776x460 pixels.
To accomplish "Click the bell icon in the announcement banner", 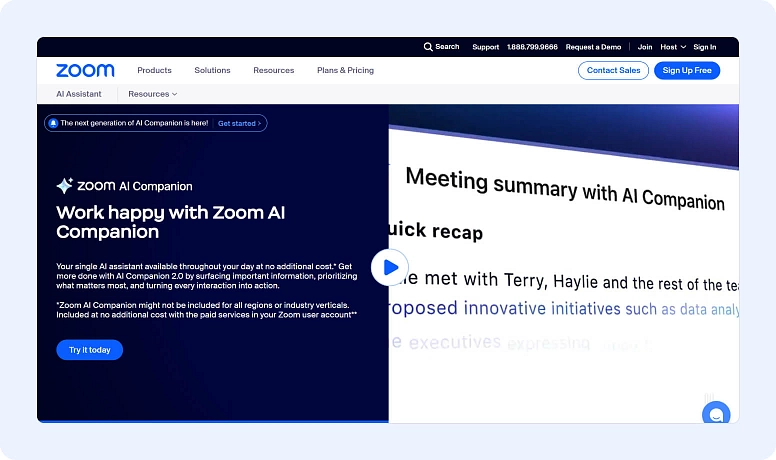I will point(53,123).
